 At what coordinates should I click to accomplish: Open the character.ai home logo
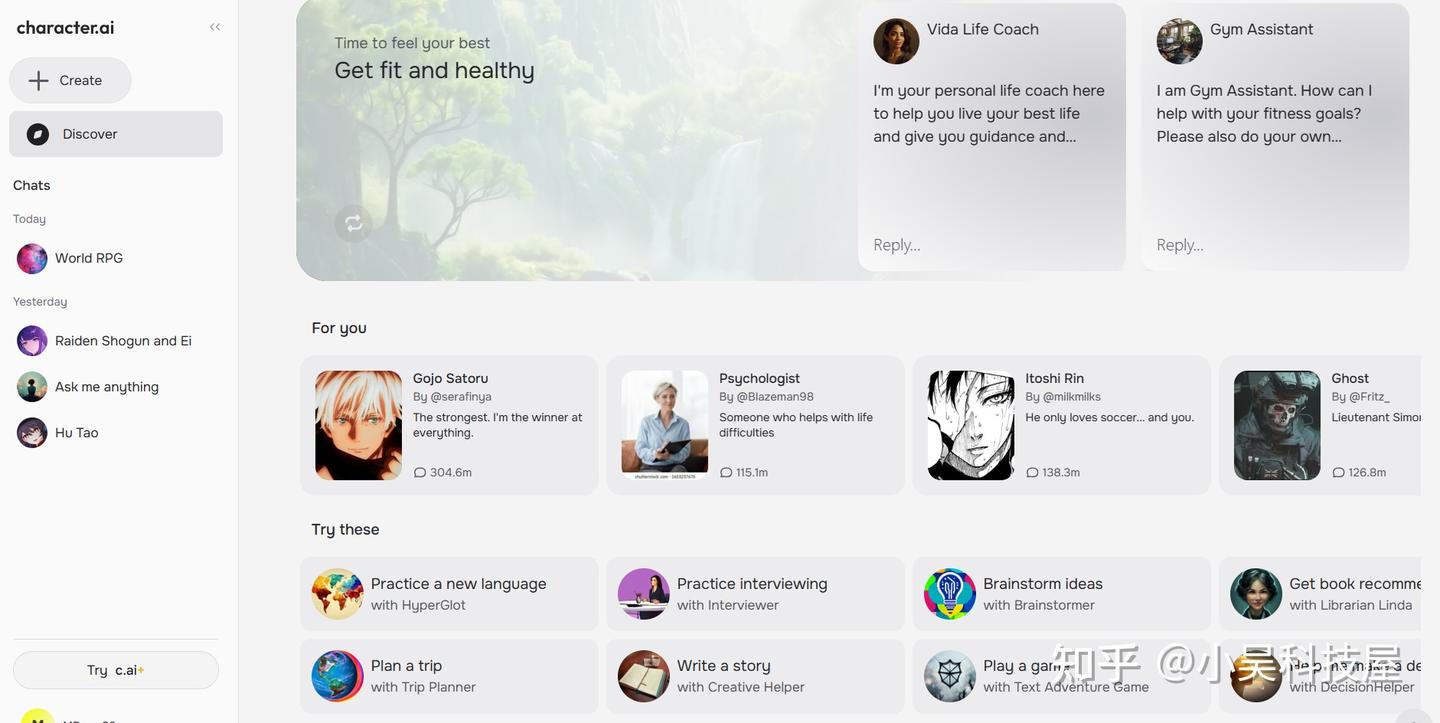[65, 28]
